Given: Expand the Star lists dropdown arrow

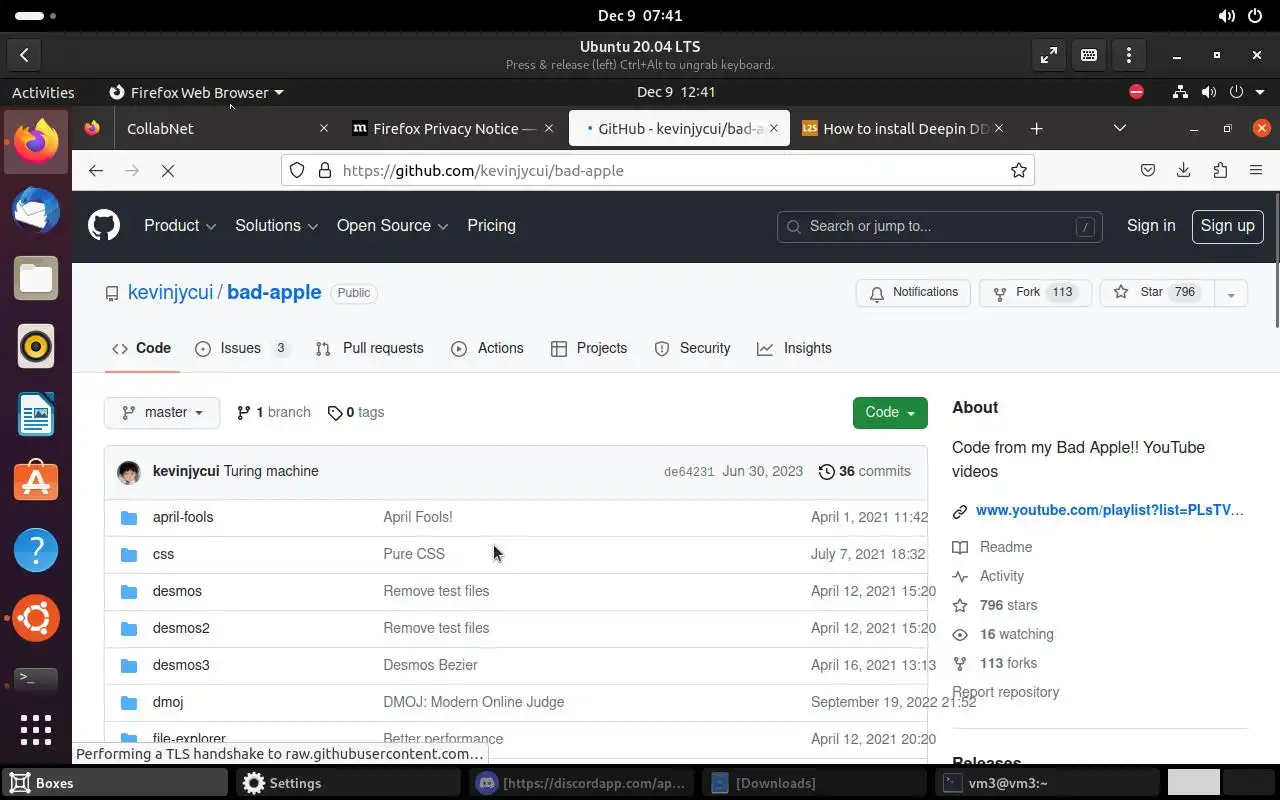Looking at the screenshot, I should 1231,294.
